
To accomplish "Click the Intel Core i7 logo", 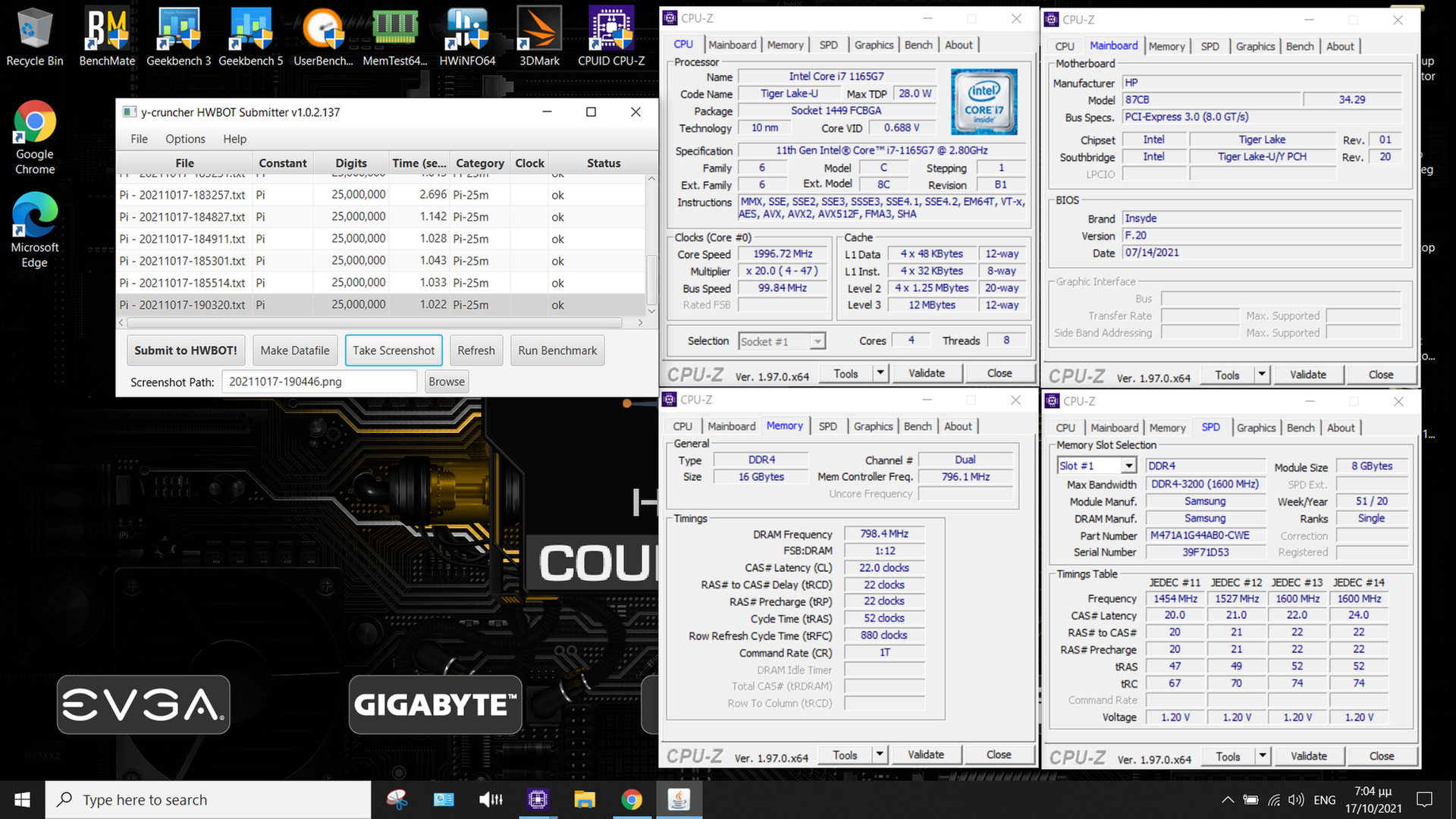I will pyautogui.click(x=984, y=102).
